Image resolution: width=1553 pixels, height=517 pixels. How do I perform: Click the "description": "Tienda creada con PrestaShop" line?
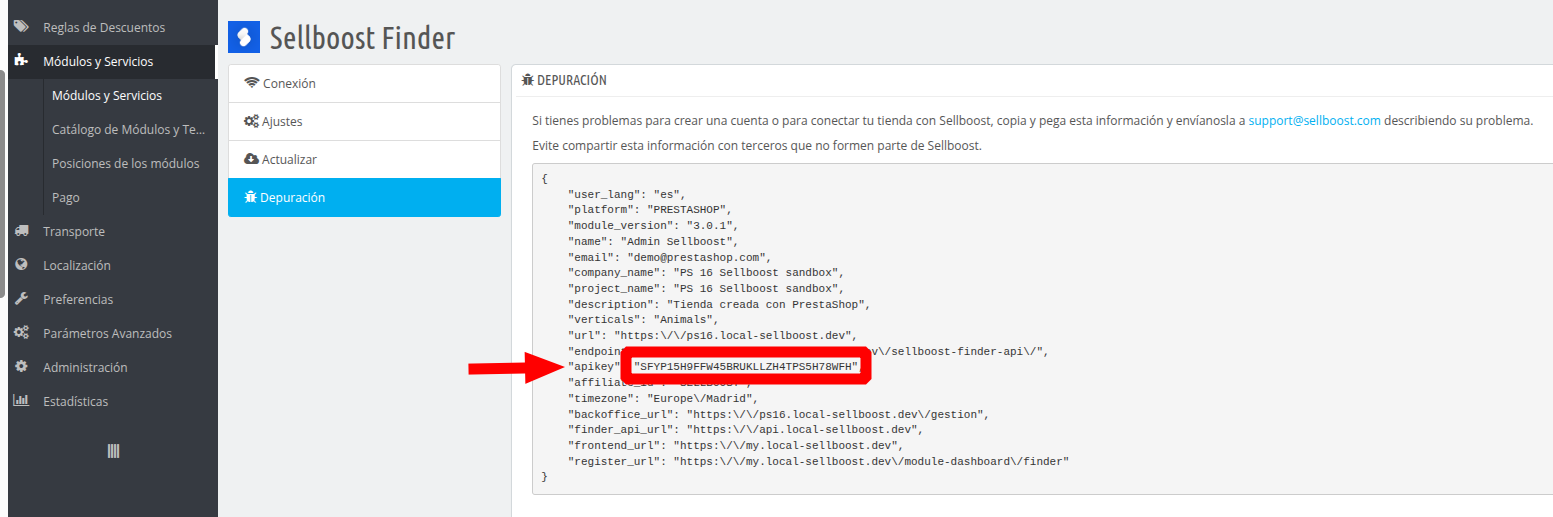pos(720,303)
